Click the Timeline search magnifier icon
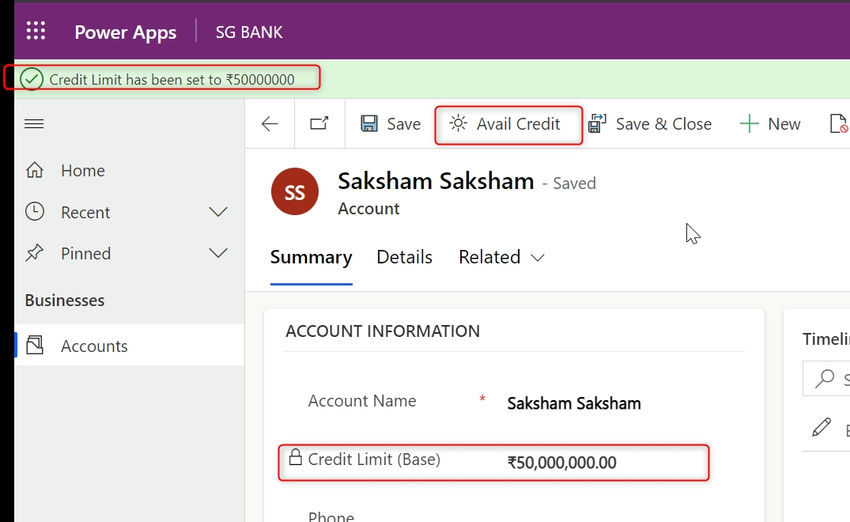 click(x=825, y=378)
